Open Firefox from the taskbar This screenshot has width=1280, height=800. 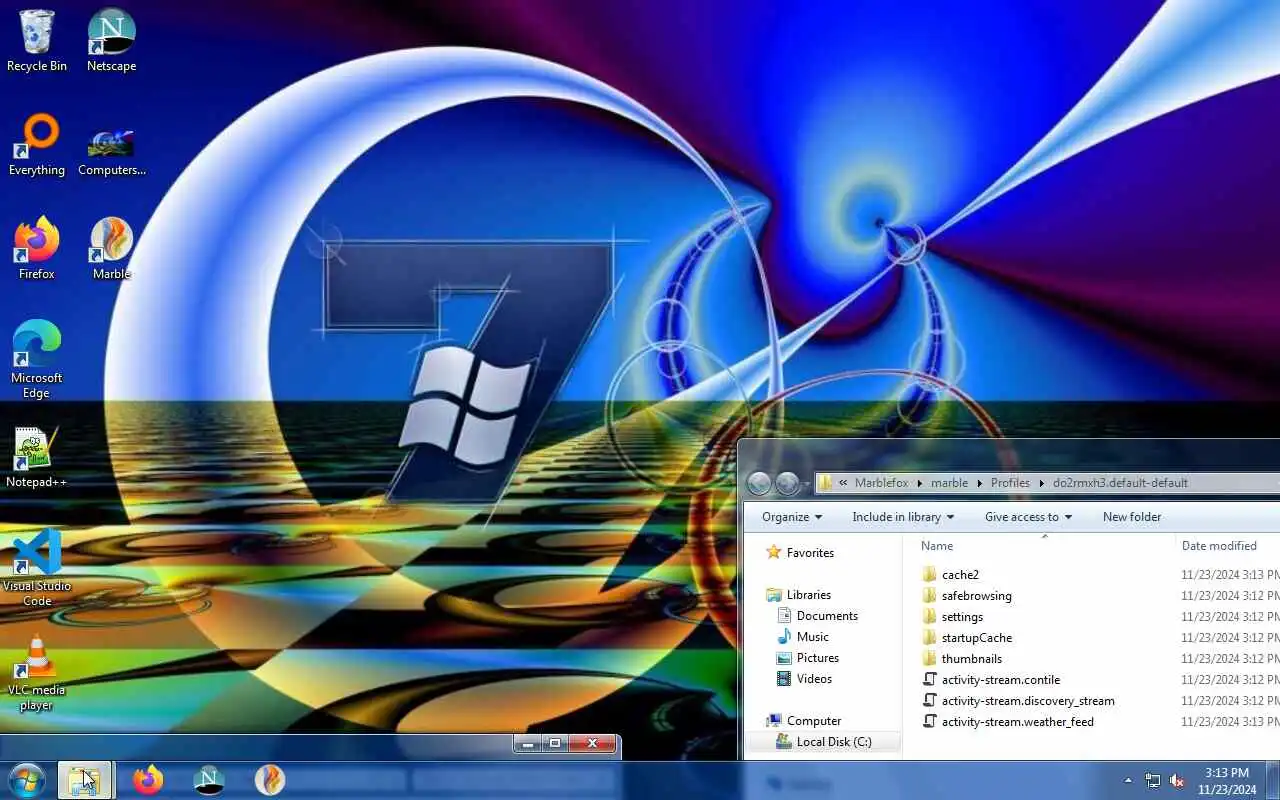click(x=148, y=780)
